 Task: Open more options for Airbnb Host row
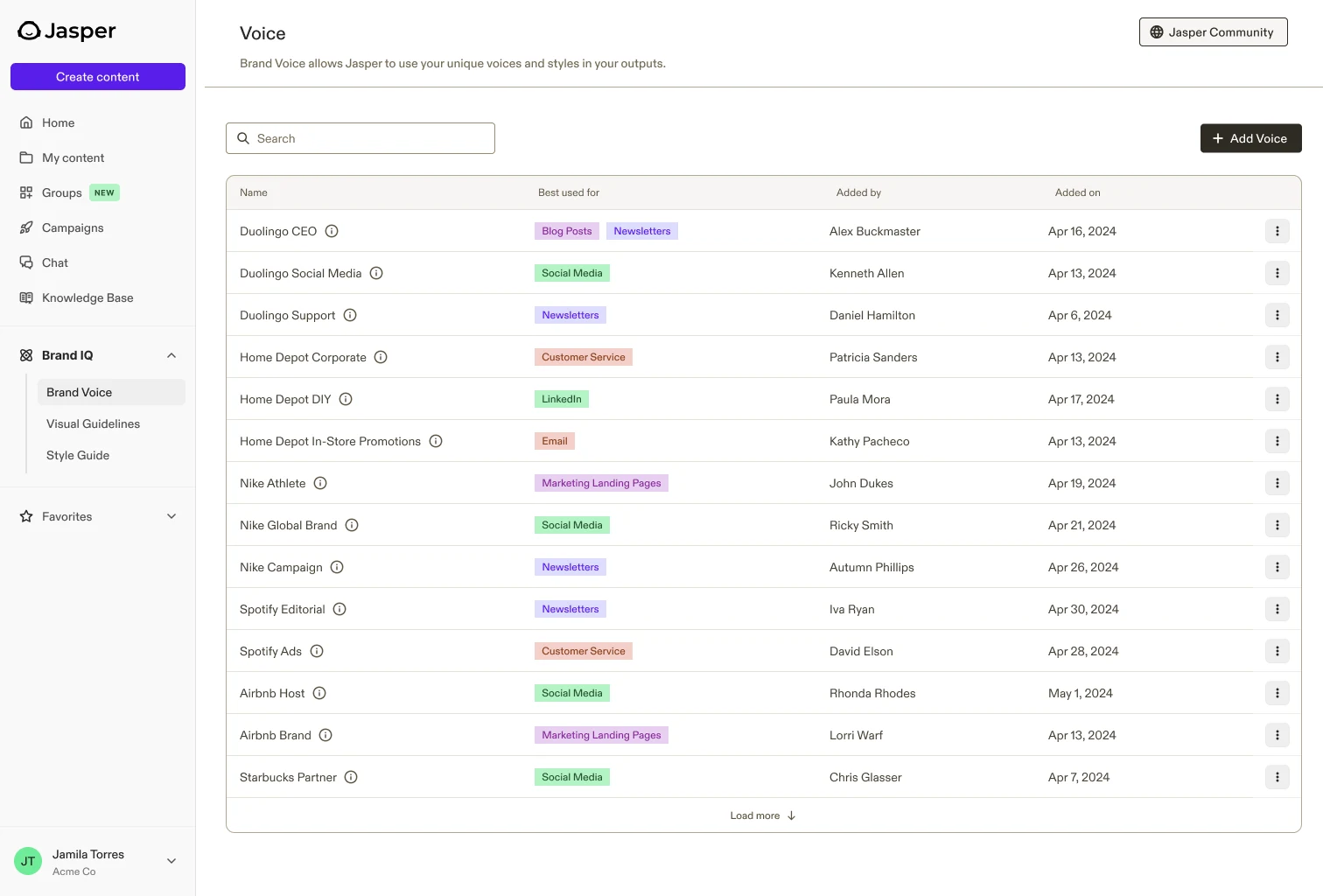1277,693
